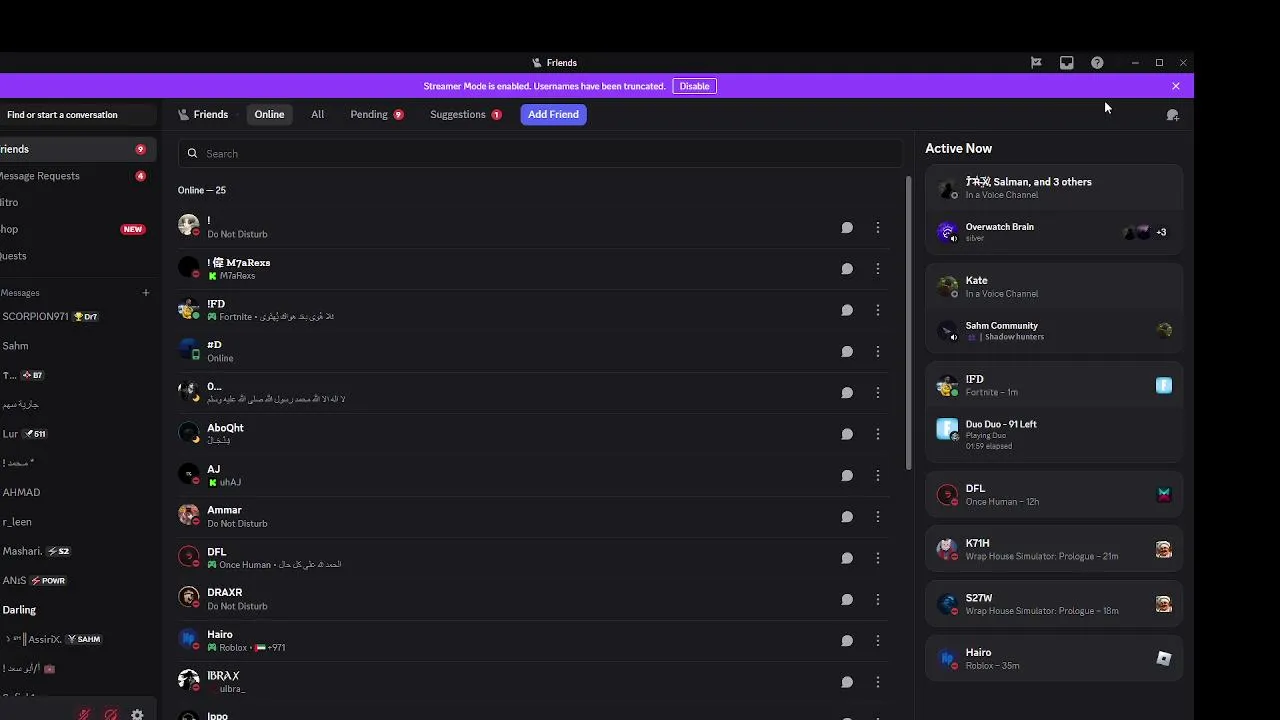This screenshot has width=1280, height=720.
Task: Open DM with Sahm
Action: point(76,346)
